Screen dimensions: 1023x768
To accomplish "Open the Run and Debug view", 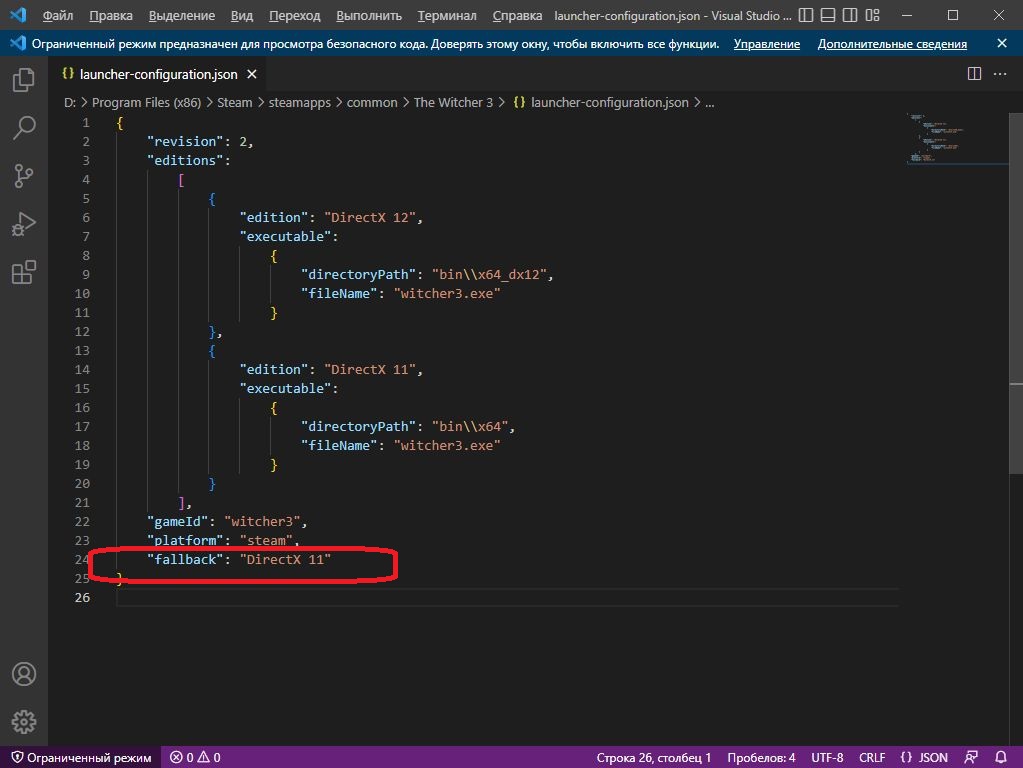I will tap(23, 224).
